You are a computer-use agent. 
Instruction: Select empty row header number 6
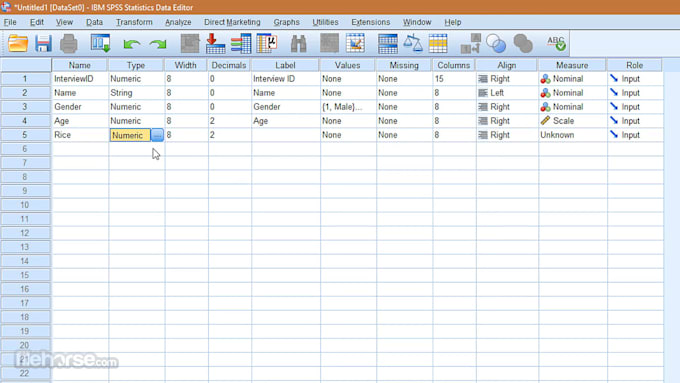coord(25,149)
